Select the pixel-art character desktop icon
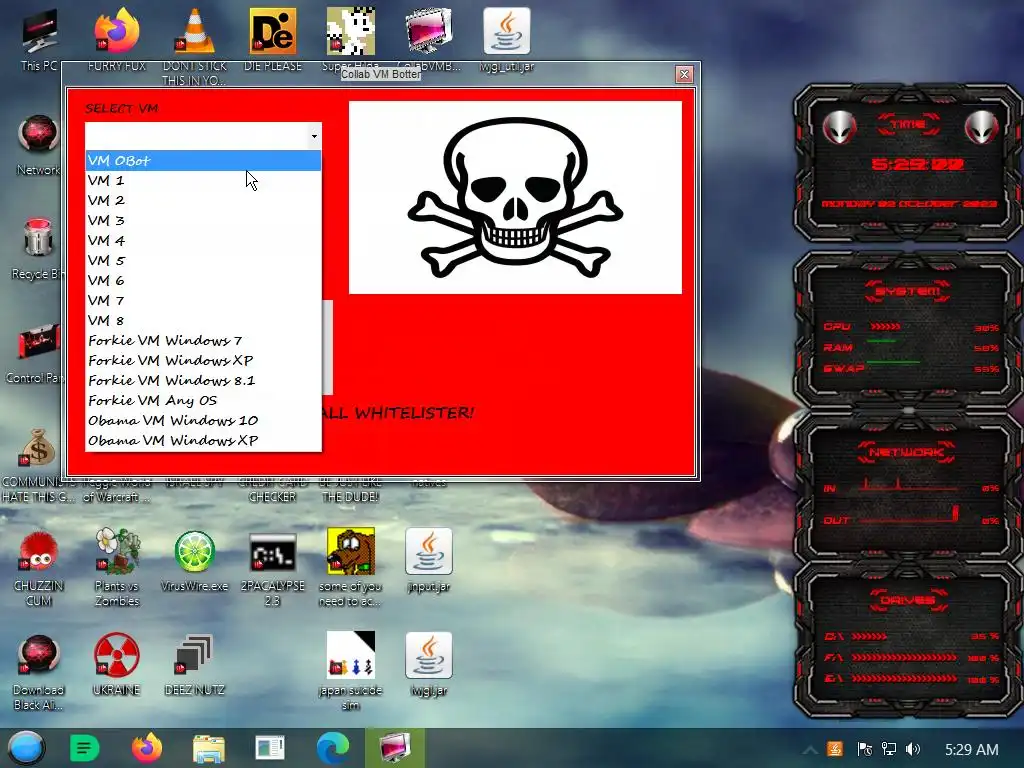1024x768 pixels. (x=351, y=33)
